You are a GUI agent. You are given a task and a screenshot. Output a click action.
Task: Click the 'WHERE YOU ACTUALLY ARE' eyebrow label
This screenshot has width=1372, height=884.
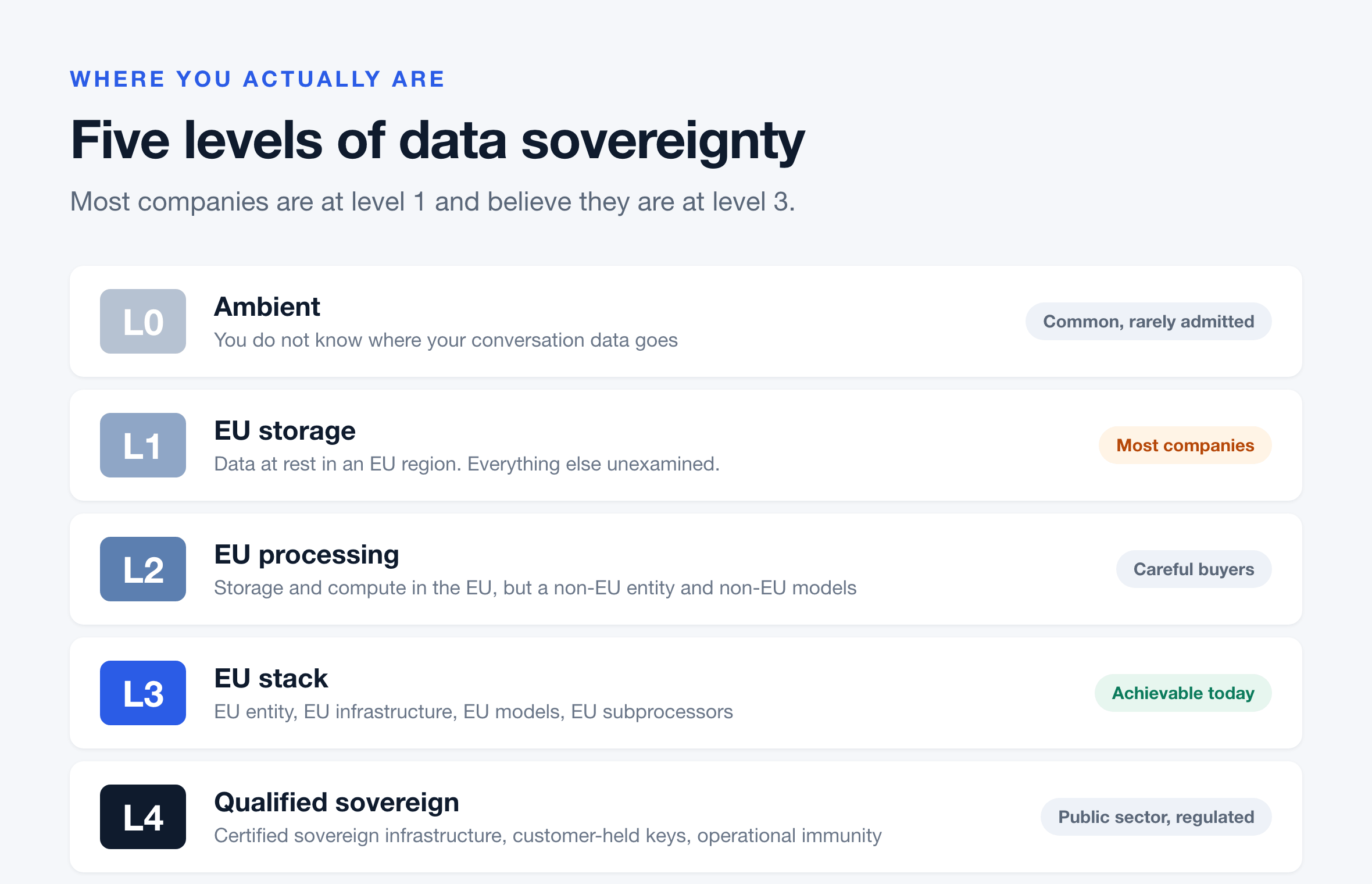pos(258,79)
